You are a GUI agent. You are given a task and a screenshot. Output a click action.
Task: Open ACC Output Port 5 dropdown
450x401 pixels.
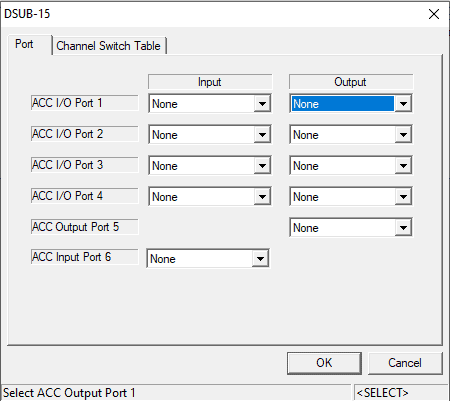(351, 228)
